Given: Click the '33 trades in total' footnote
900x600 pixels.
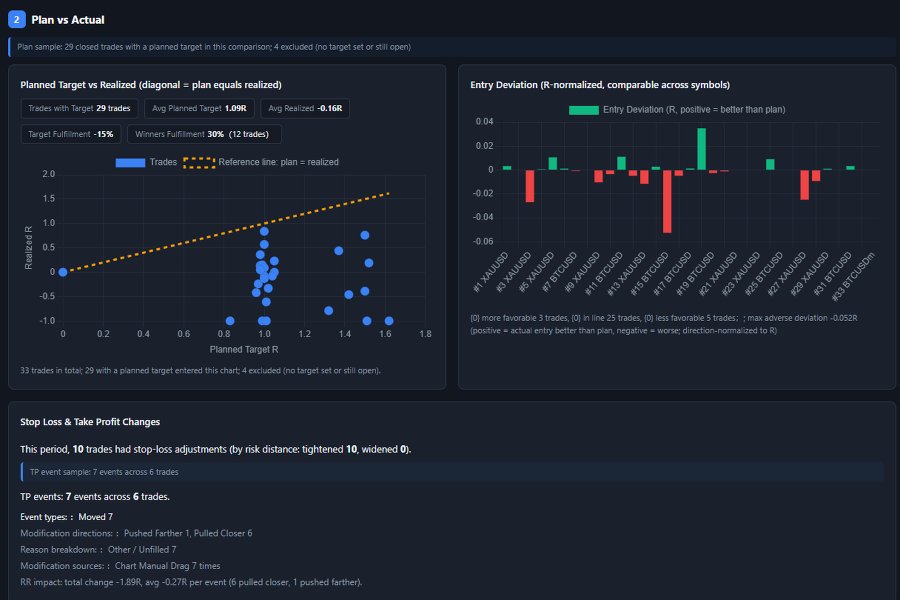Looking at the screenshot, I should 200,371.
